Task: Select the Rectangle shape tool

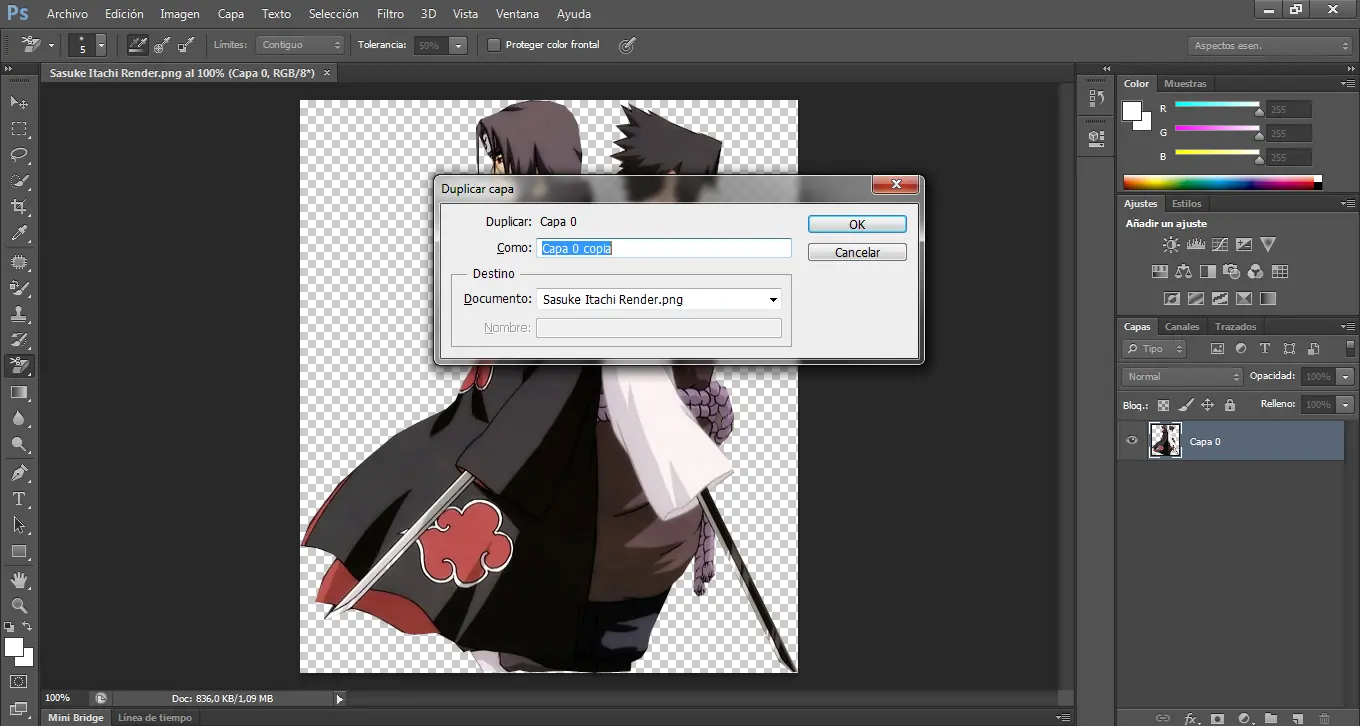Action: tap(19, 552)
